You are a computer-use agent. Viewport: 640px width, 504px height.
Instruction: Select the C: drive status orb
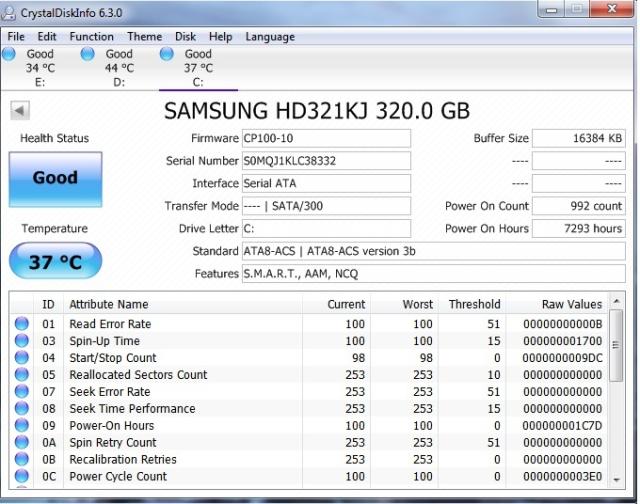coord(167,54)
